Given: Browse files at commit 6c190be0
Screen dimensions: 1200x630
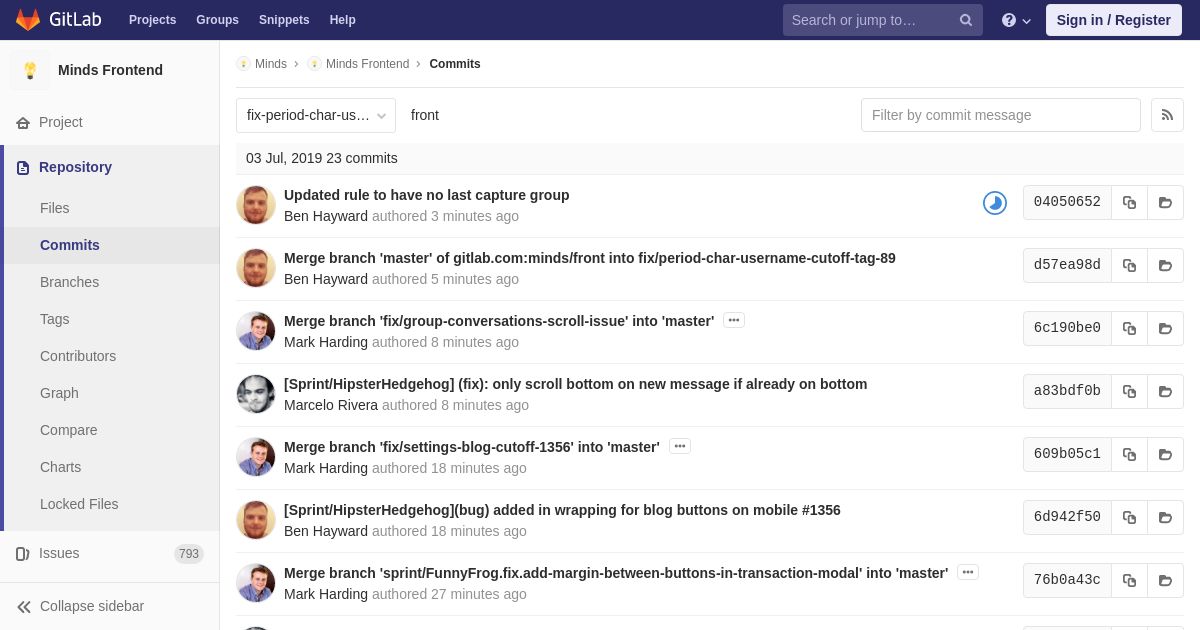Looking at the screenshot, I should (x=1165, y=328).
